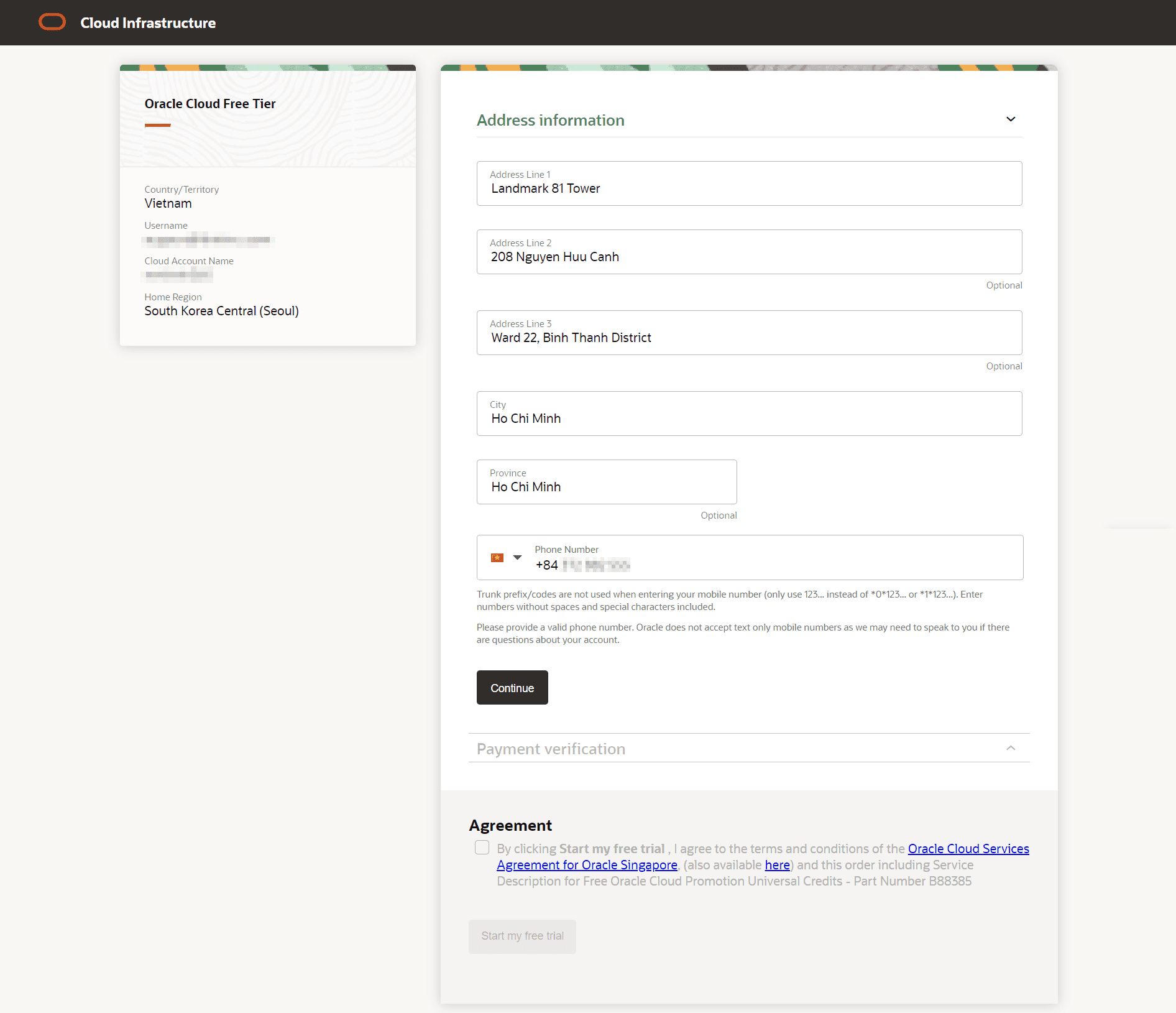Open the 'here' agreement link
Image resolution: width=1176 pixels, height=1013 pixels.
tap(777, 865)
